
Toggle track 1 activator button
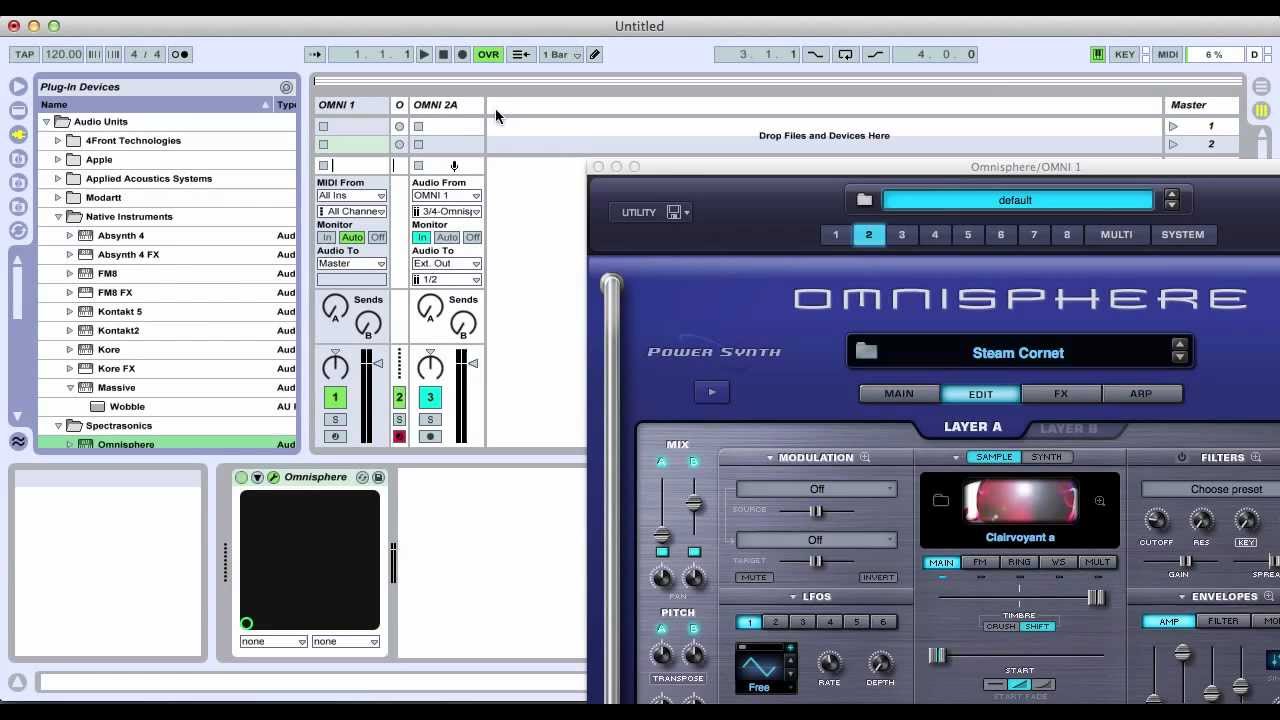(x=335, y=397)
